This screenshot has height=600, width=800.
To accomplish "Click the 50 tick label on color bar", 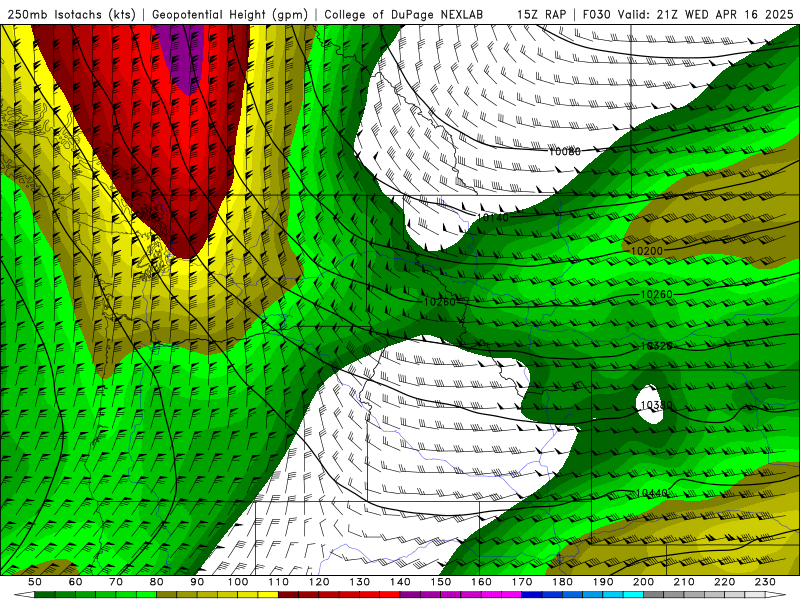I will coord(35,582).
